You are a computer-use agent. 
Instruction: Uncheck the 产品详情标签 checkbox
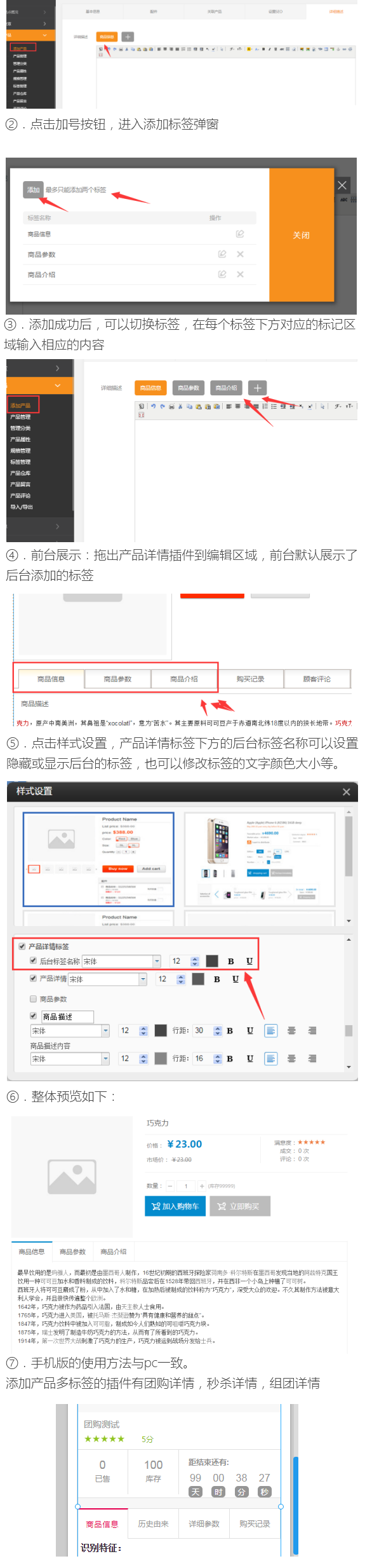tap(22, 946)
